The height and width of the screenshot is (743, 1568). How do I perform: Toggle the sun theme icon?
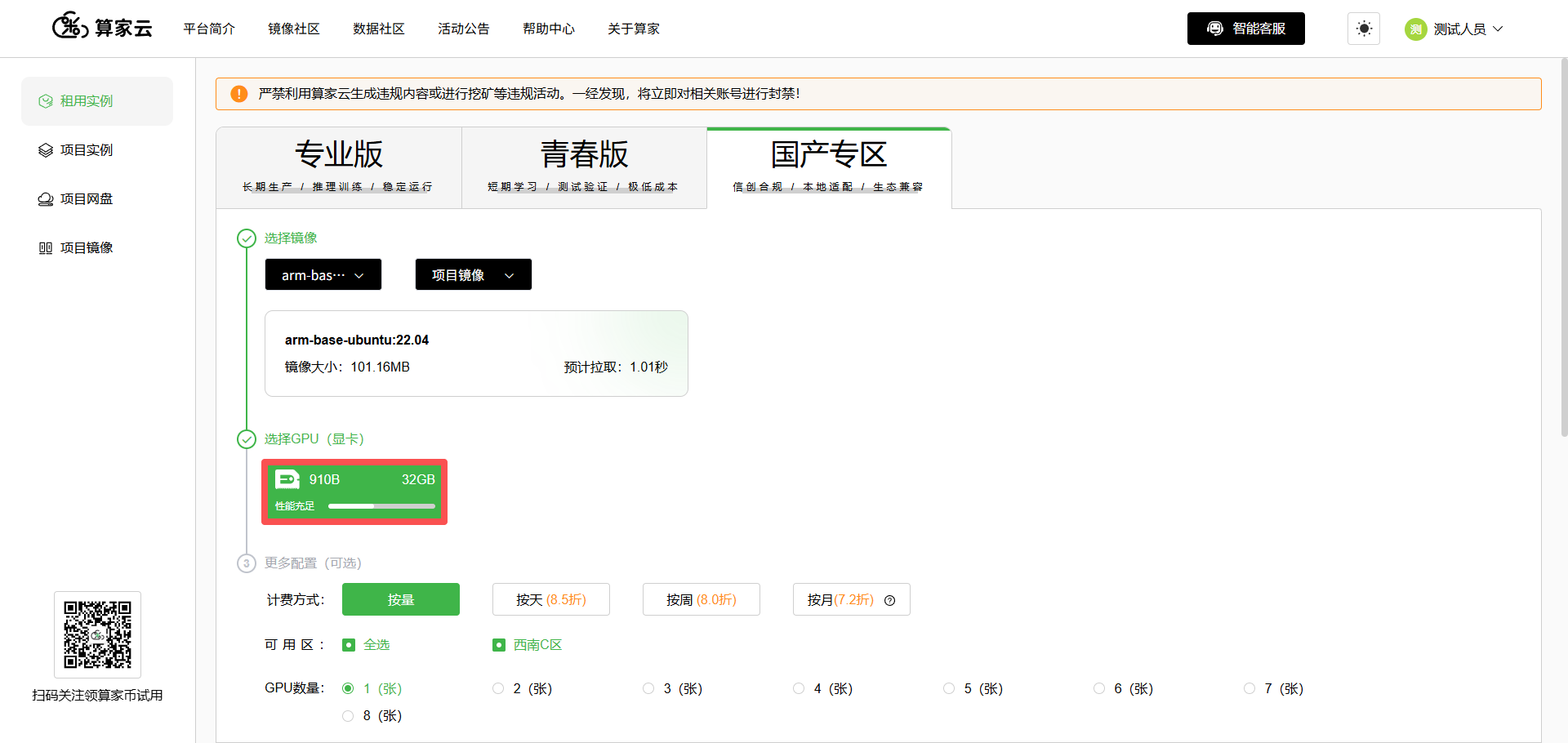click(x=1364, y=29)
